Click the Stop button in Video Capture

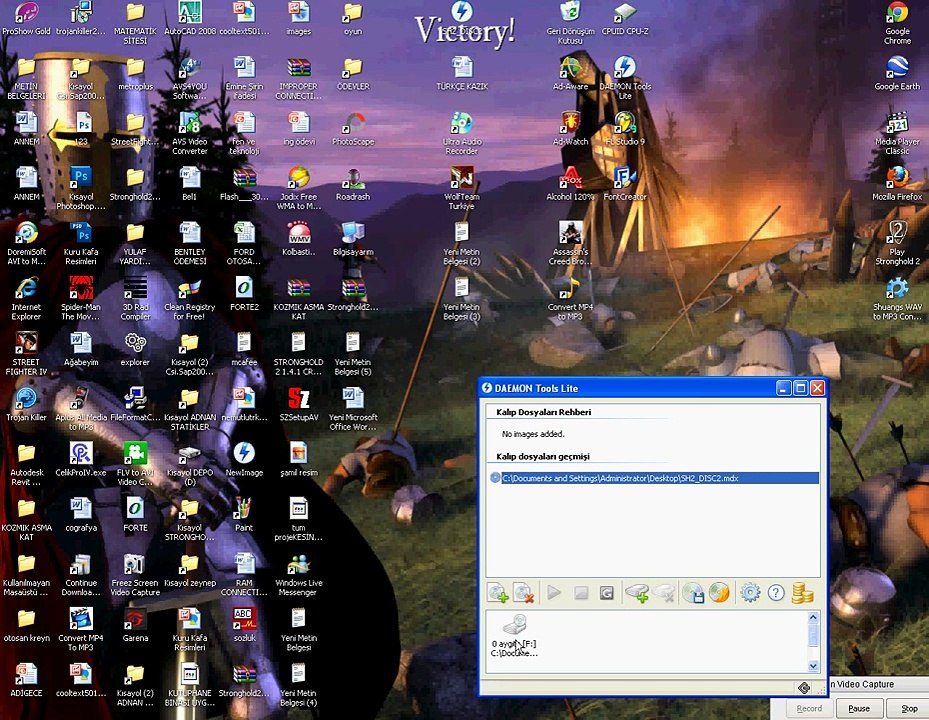point(909,708)
